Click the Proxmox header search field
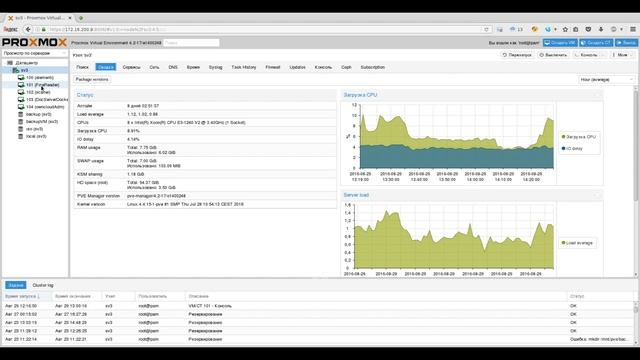This screenshot has width=640, height=360. pos(191,42)
